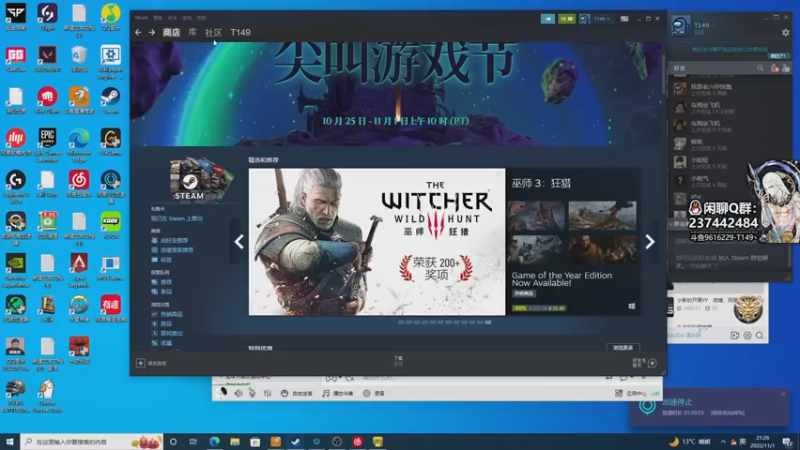
Task: Switch Steam to Big Picture mode
Action: tap(624, 19)
